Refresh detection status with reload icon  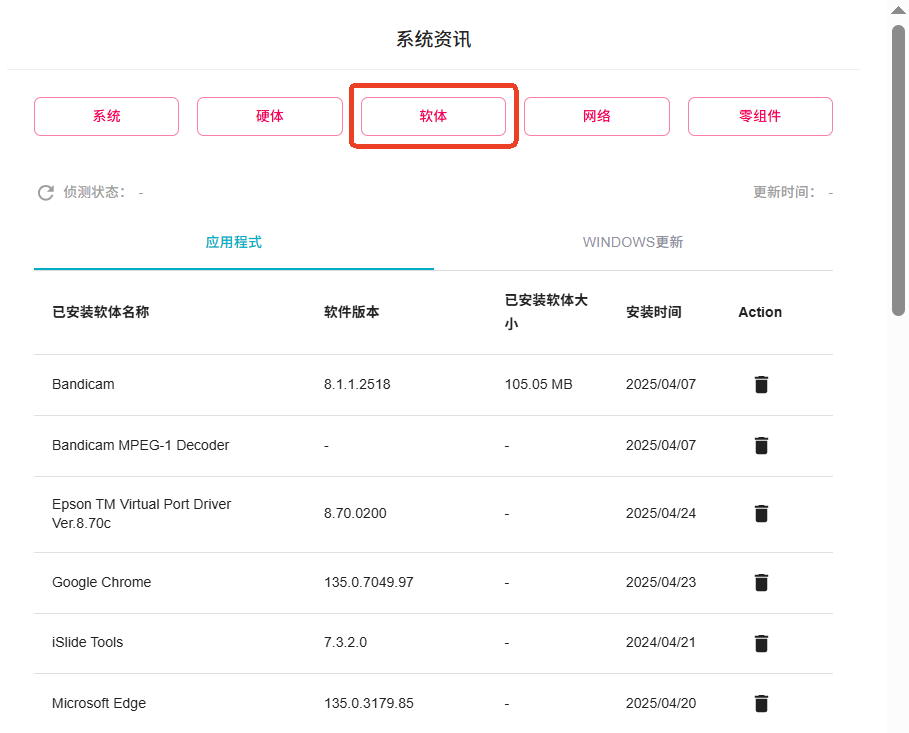[x=46, y=193]
